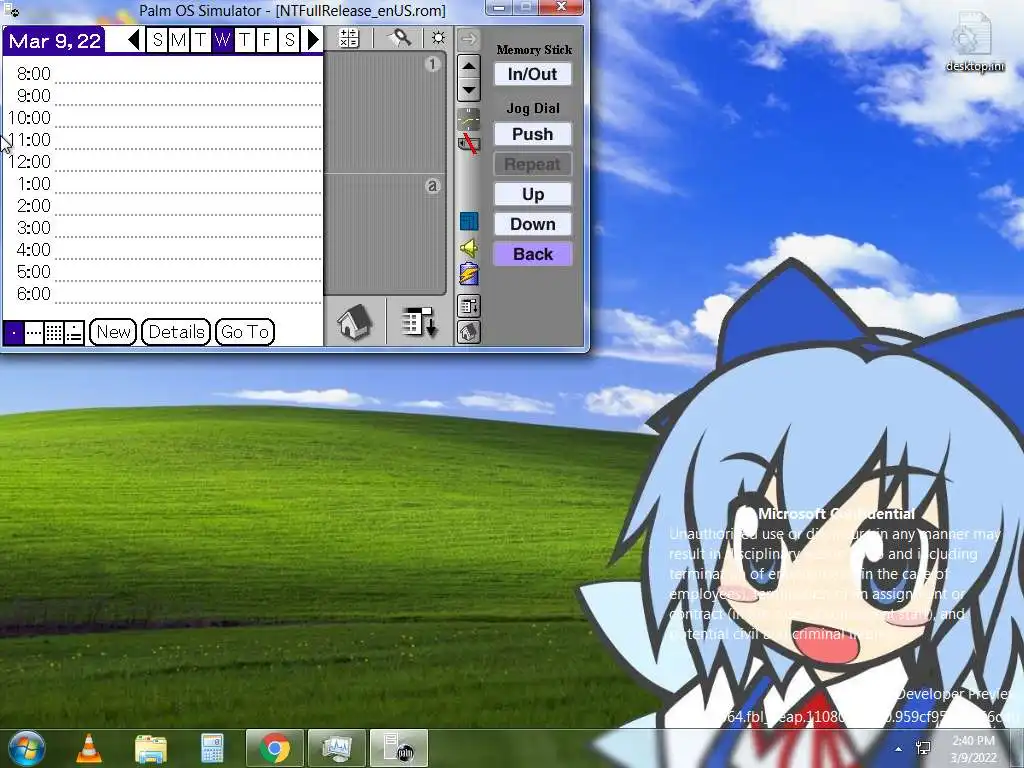The image size is (1024, 768).
Task: Switch to Month view toggle
Action: [x=54, y=333]
